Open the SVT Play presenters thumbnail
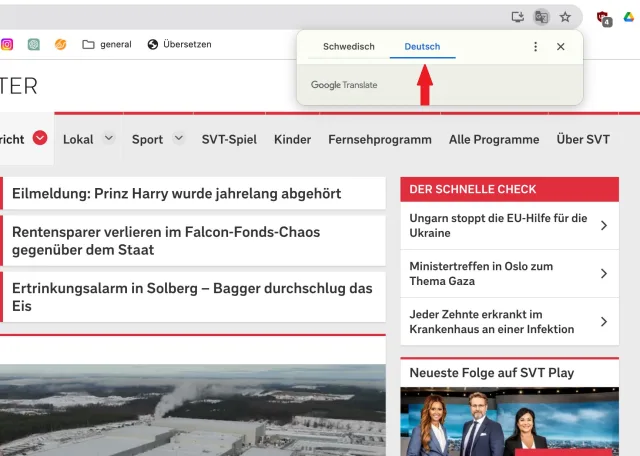This screenshot has width=640, height=456. pyautogui.click(x=509, y=421)
